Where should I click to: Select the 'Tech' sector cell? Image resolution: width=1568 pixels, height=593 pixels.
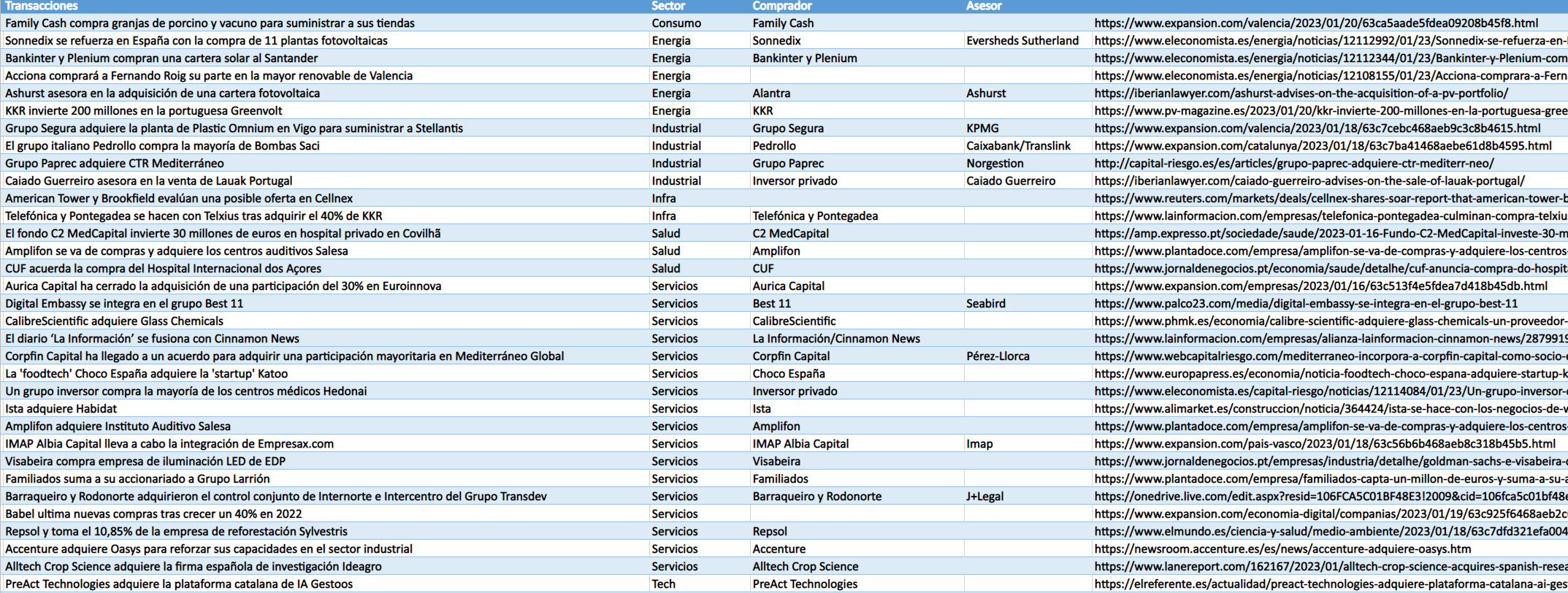tap(699, 584)
